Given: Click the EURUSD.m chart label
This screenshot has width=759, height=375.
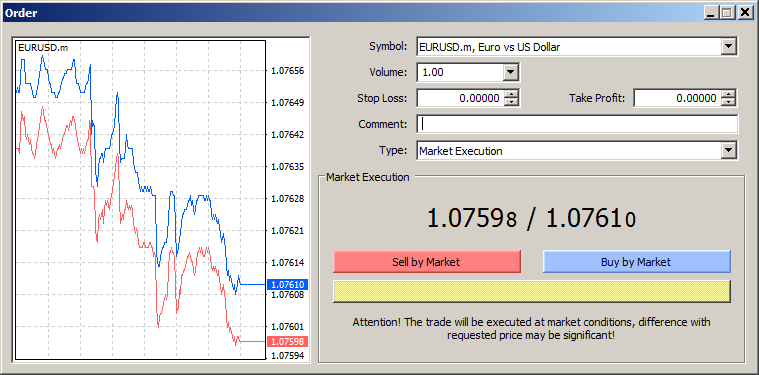Looking at the screenshot, I should click(36, 47).
